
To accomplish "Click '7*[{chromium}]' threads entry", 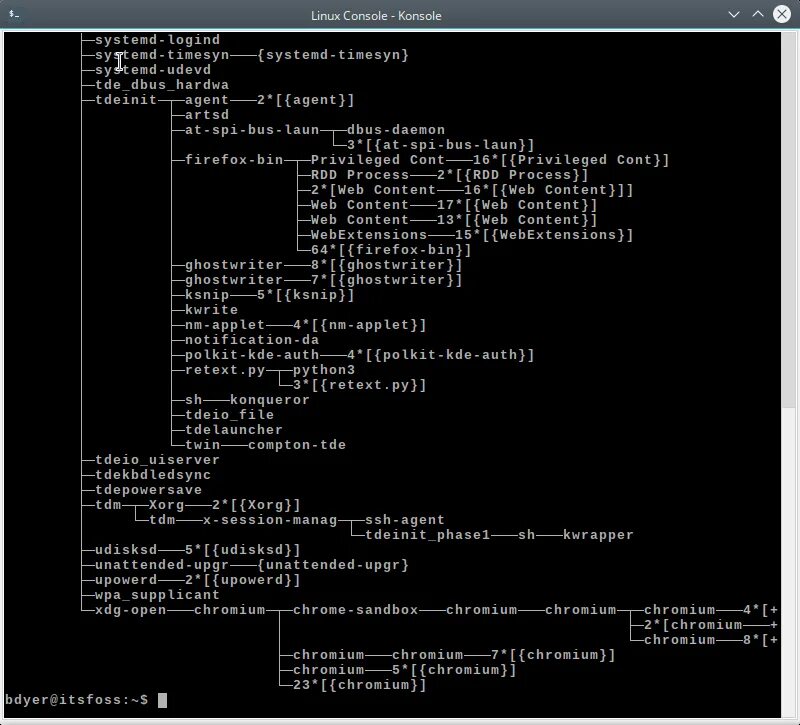I will point(553,655).
